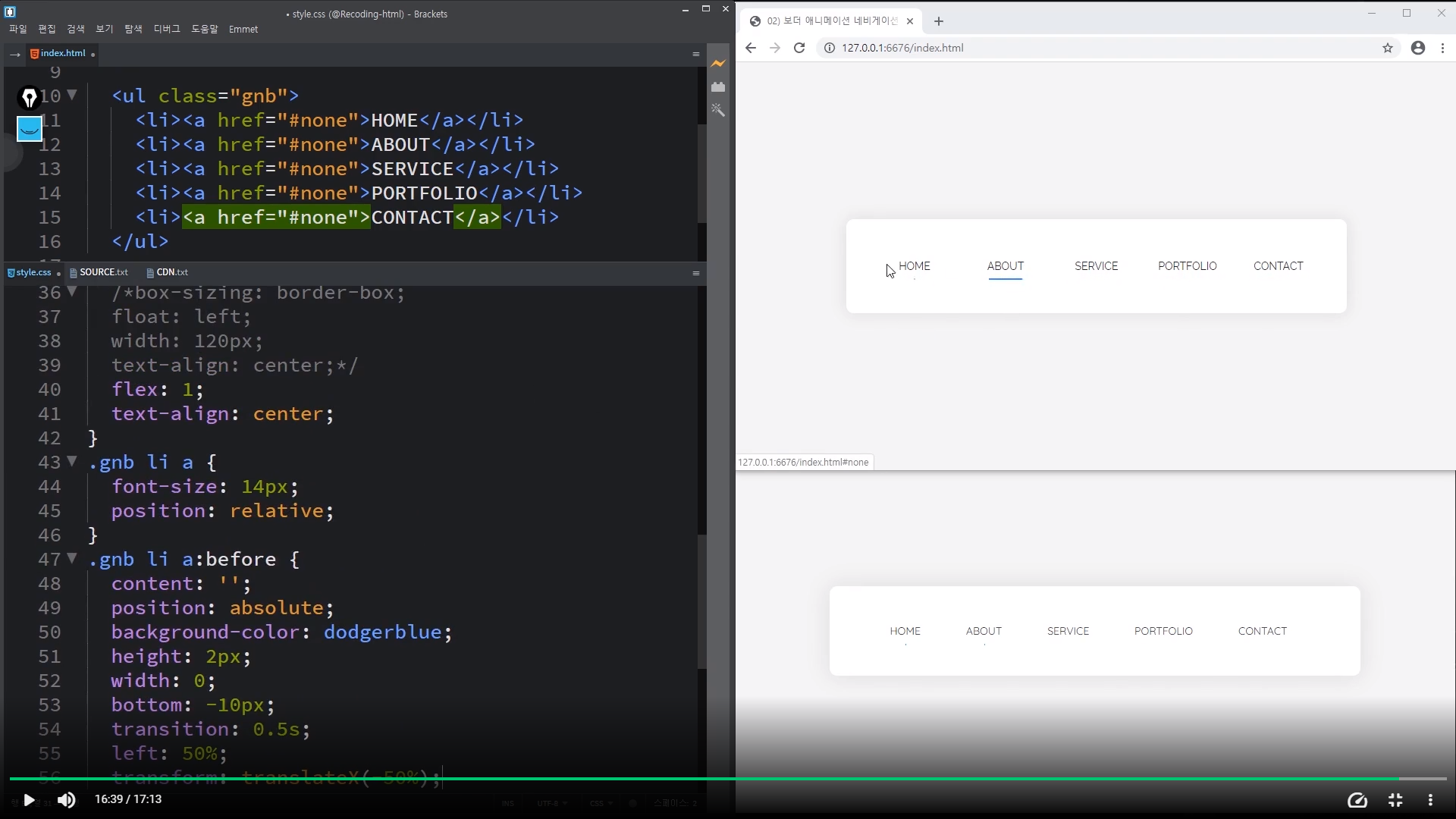This screenshot has height=819, width=1456.
Task: Open the 검색 (Find) menu
Action: 76,29
